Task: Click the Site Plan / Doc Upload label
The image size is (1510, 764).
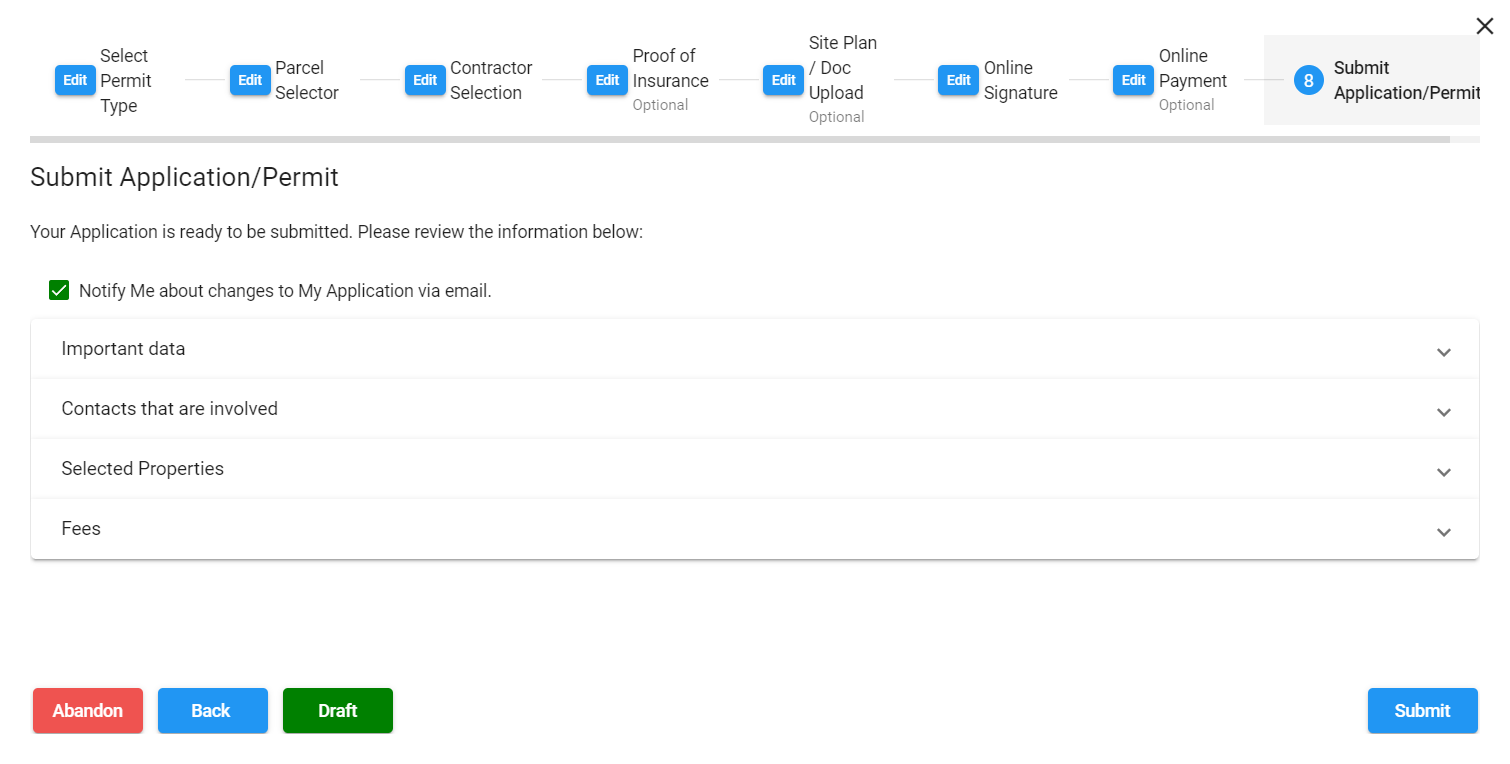Action: click(x=843, y=68)
